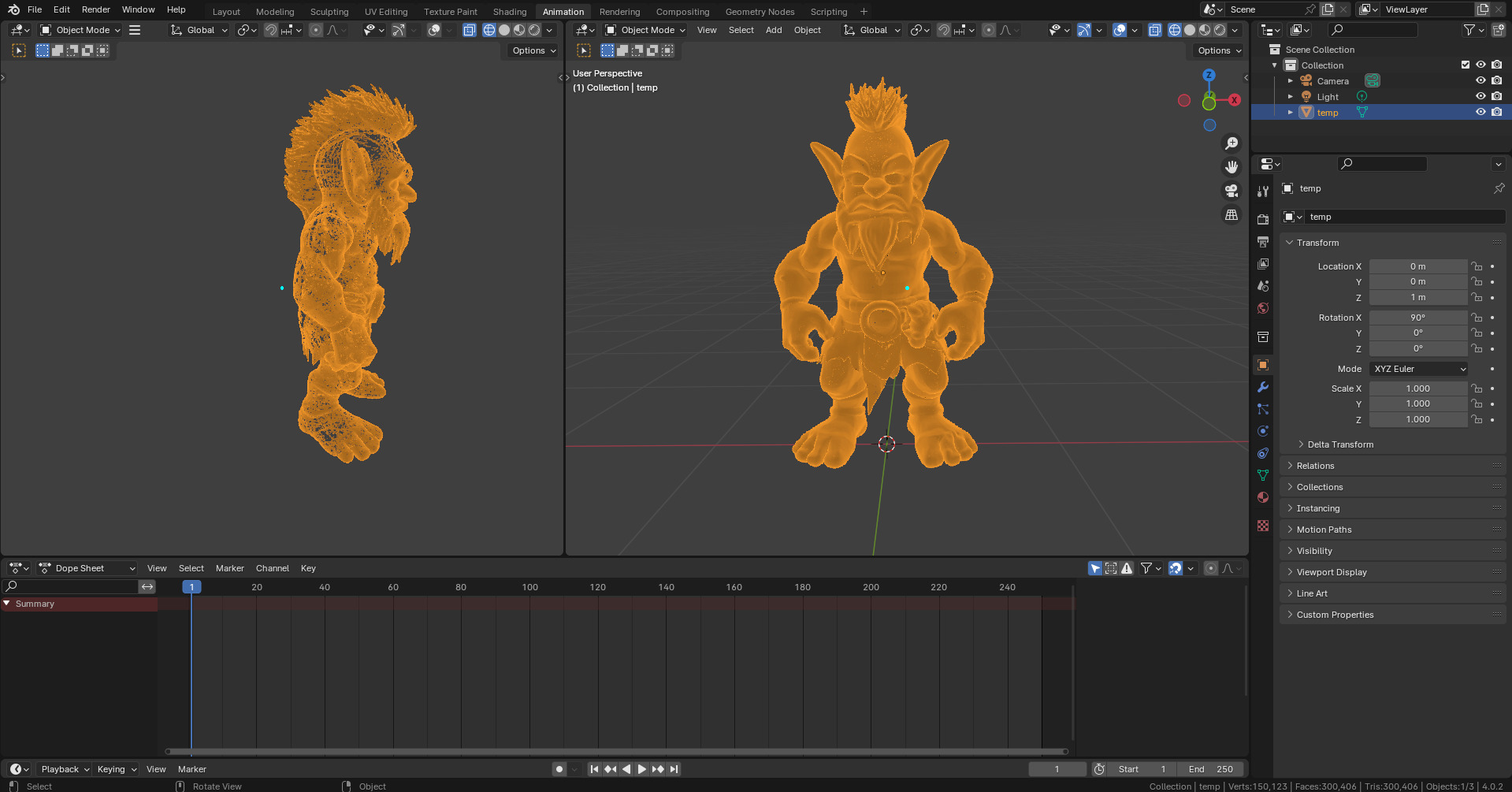Hide the temp object in the viewport
Image resolution: width=1512 pixels, height=792 pixels.
(x=1480, y=112)
